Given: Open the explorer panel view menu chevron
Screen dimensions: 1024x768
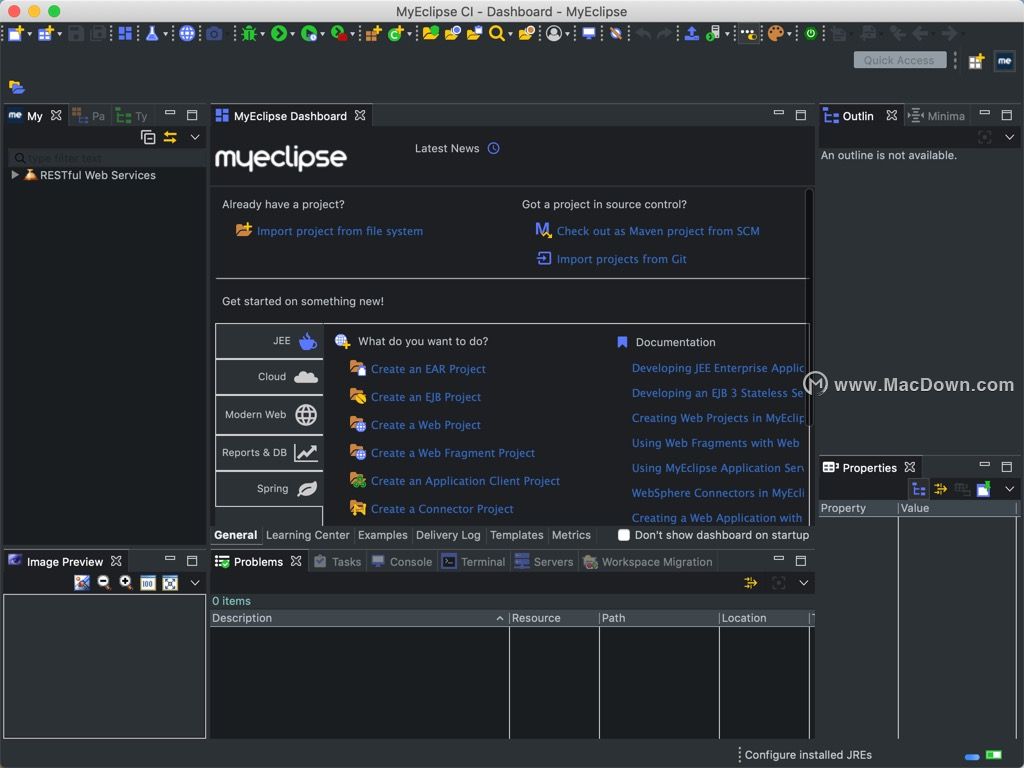Looking at the screenshot, I should [x=195, y=137].
